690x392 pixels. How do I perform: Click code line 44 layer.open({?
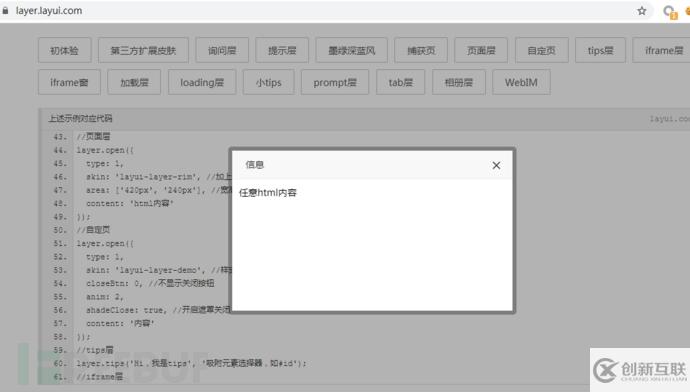105,150
